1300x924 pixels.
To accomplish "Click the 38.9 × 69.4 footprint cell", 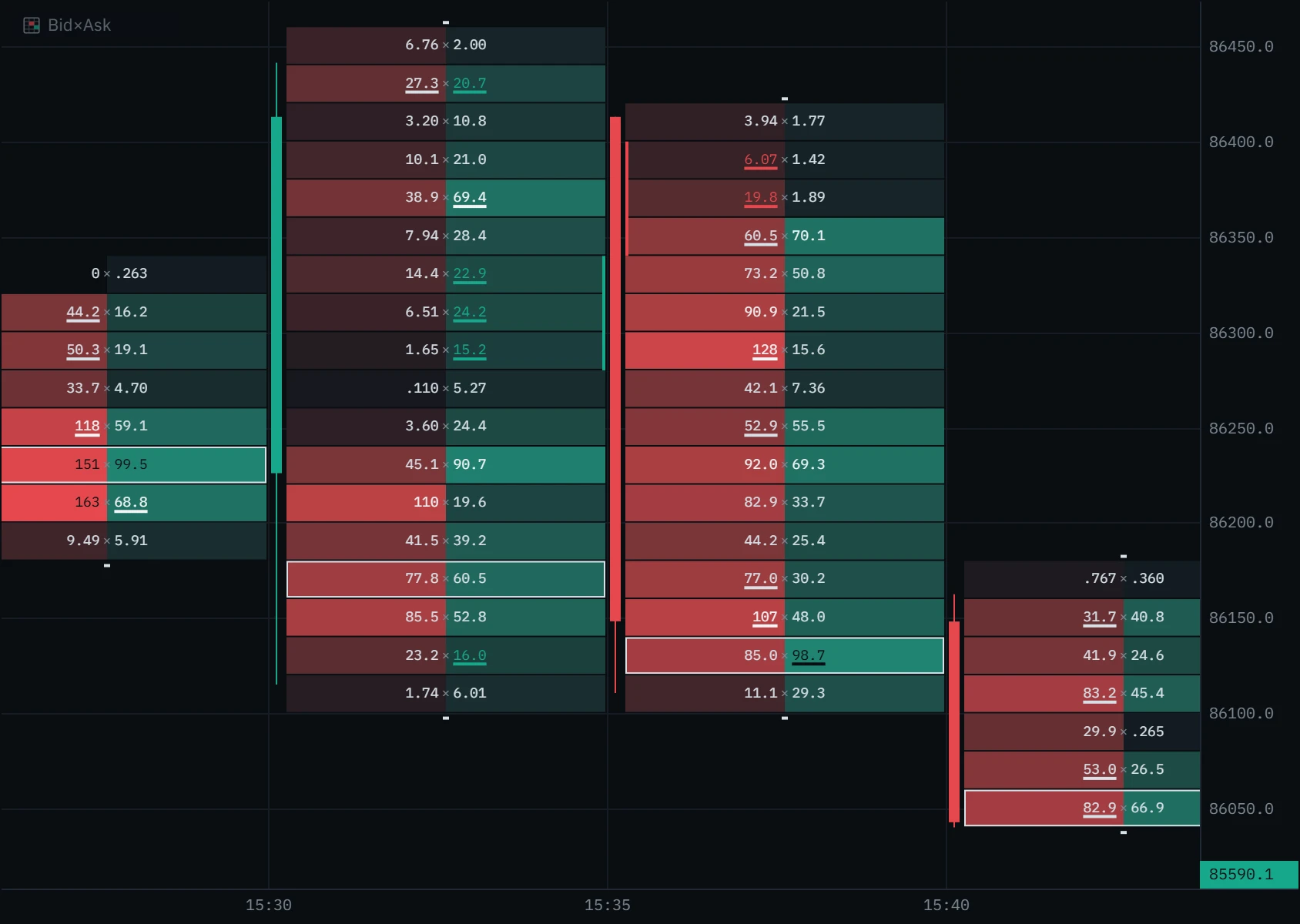I will tap(446, 198).
